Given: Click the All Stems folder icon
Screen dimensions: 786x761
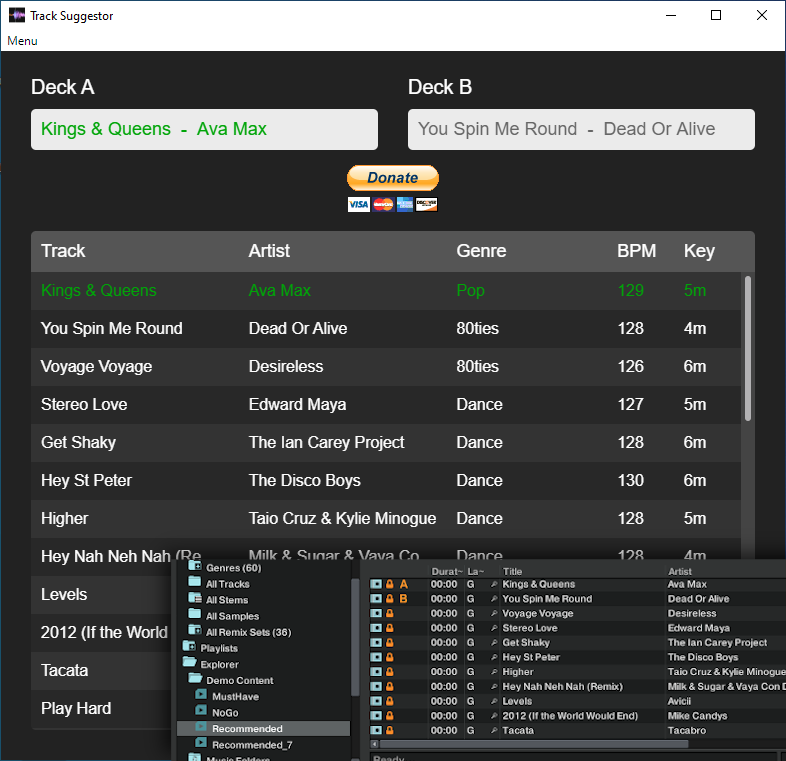Looking at the screenshot, I should point(194,599).
